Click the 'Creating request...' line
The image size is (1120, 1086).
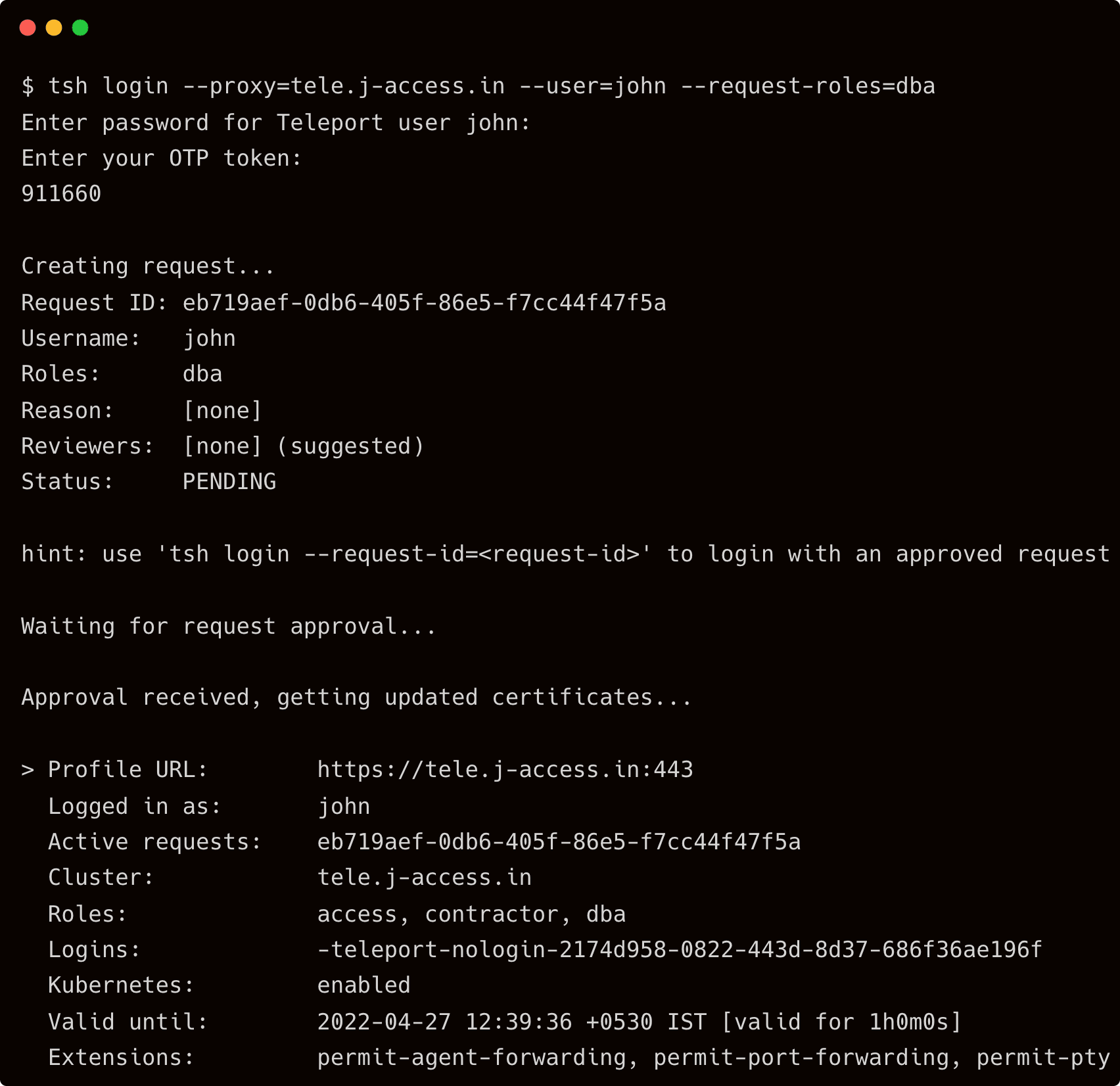tap(148, 266)
